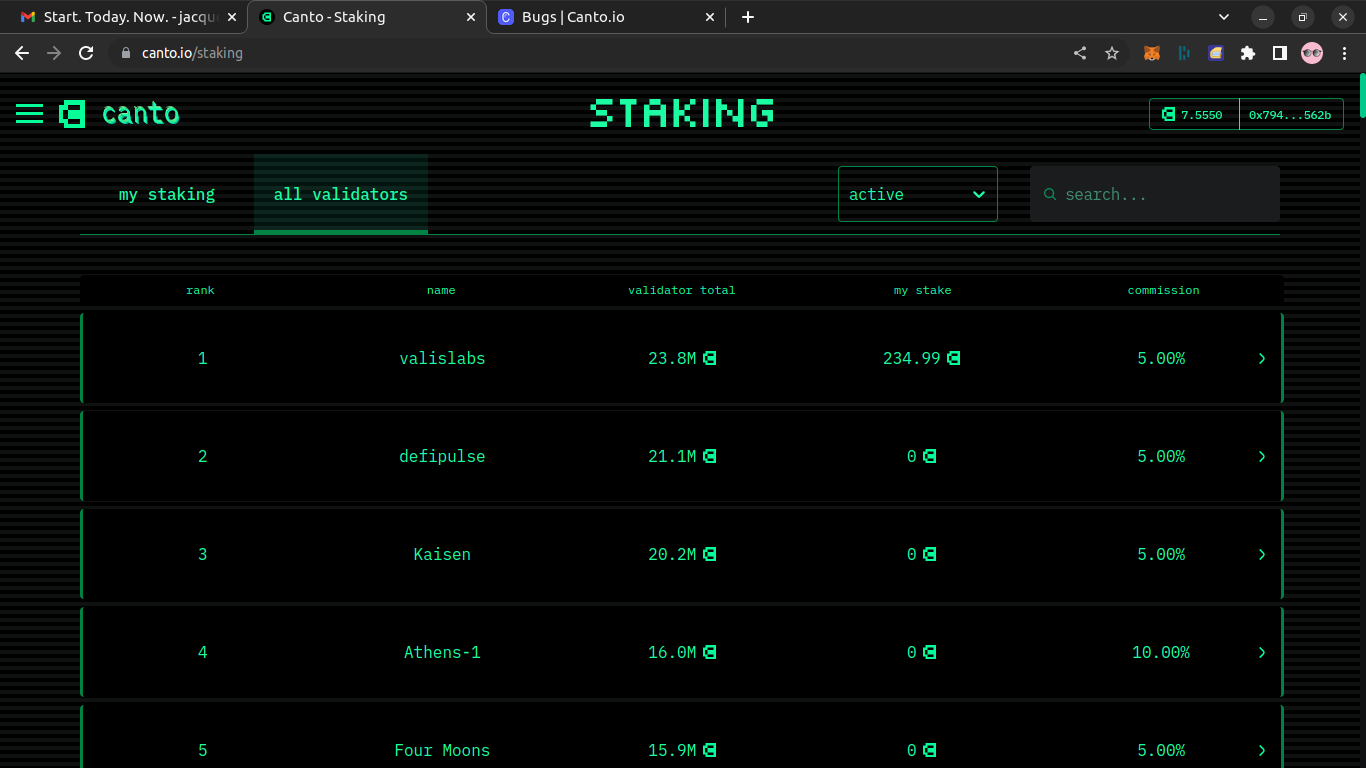Select validator name valislabs
The height and width of the screenshot is (768, 1366).
tap(442, 358)
